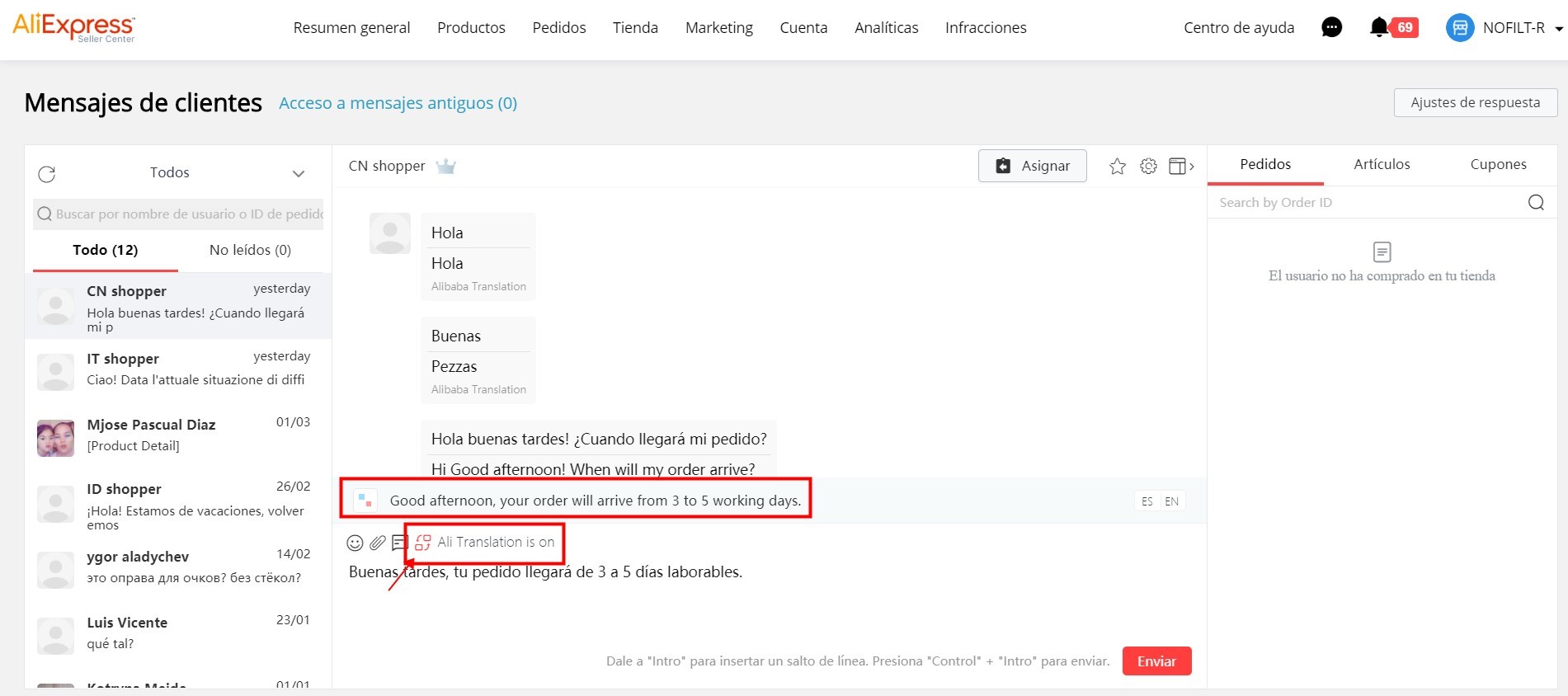Click the order search magnifier icon
The image size is (1568, 696).
[1536, 203]
